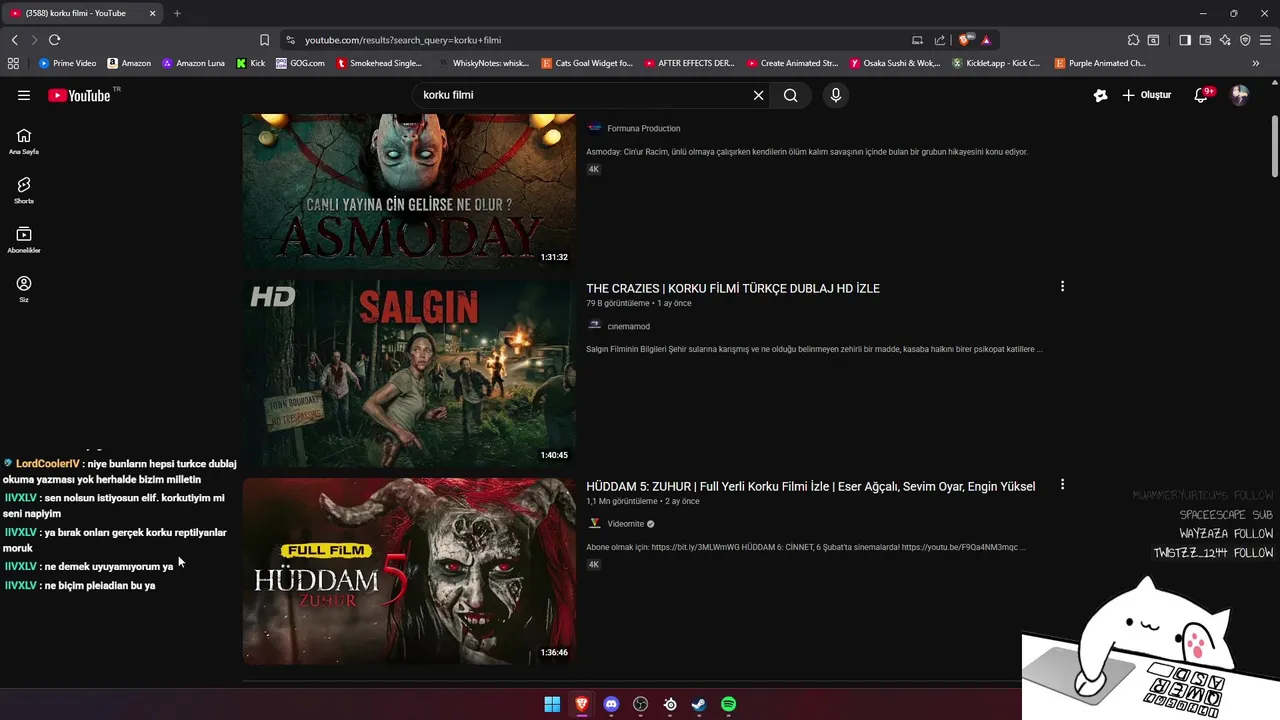Click the SALGIN video thumbnail

click(x=409, y=373)
